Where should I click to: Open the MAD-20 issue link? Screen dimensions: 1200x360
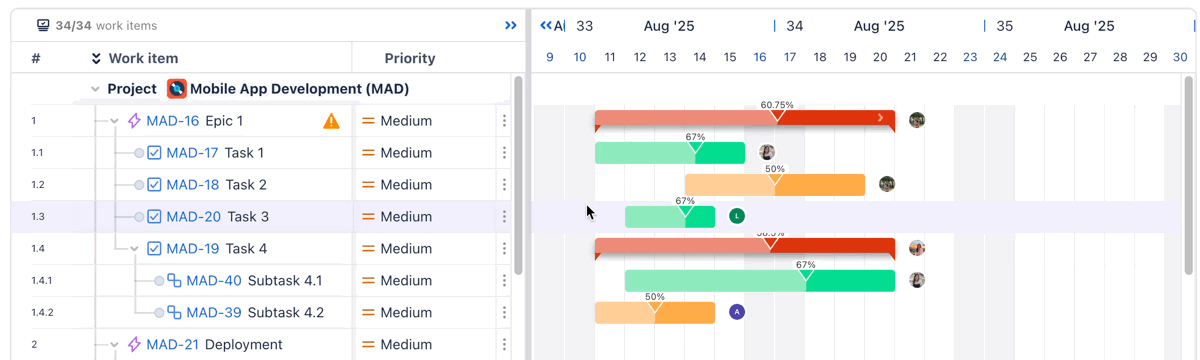[194, 217]
